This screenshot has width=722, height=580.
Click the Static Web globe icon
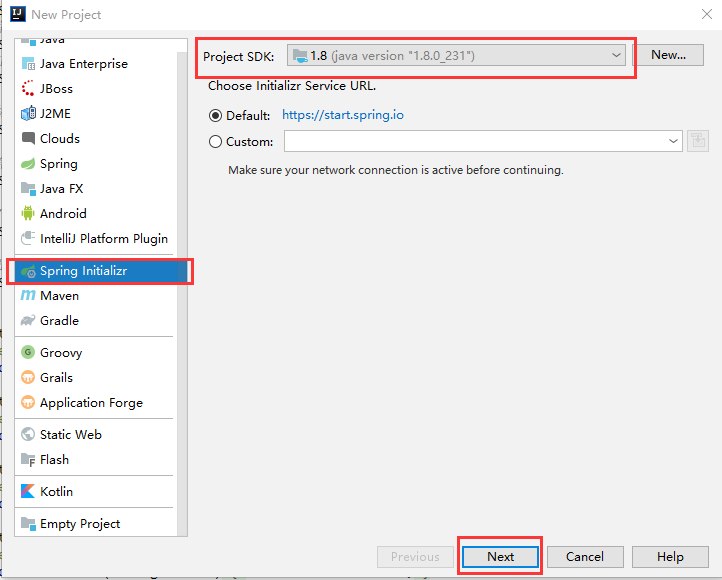[28, 434]
